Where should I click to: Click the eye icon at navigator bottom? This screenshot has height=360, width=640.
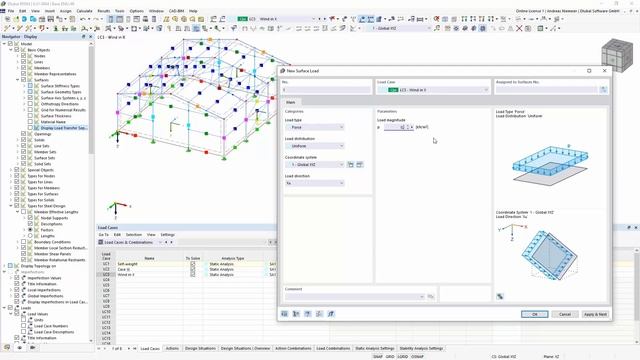pos(20,348)
